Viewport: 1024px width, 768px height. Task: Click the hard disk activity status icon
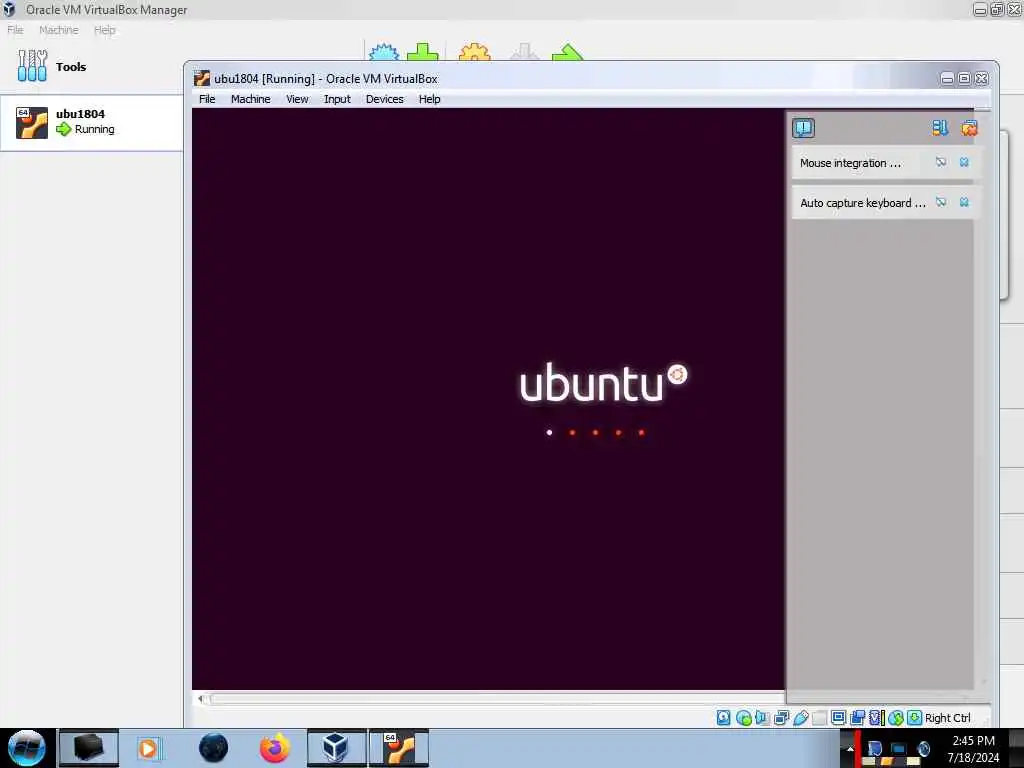[x=724, y=718]
